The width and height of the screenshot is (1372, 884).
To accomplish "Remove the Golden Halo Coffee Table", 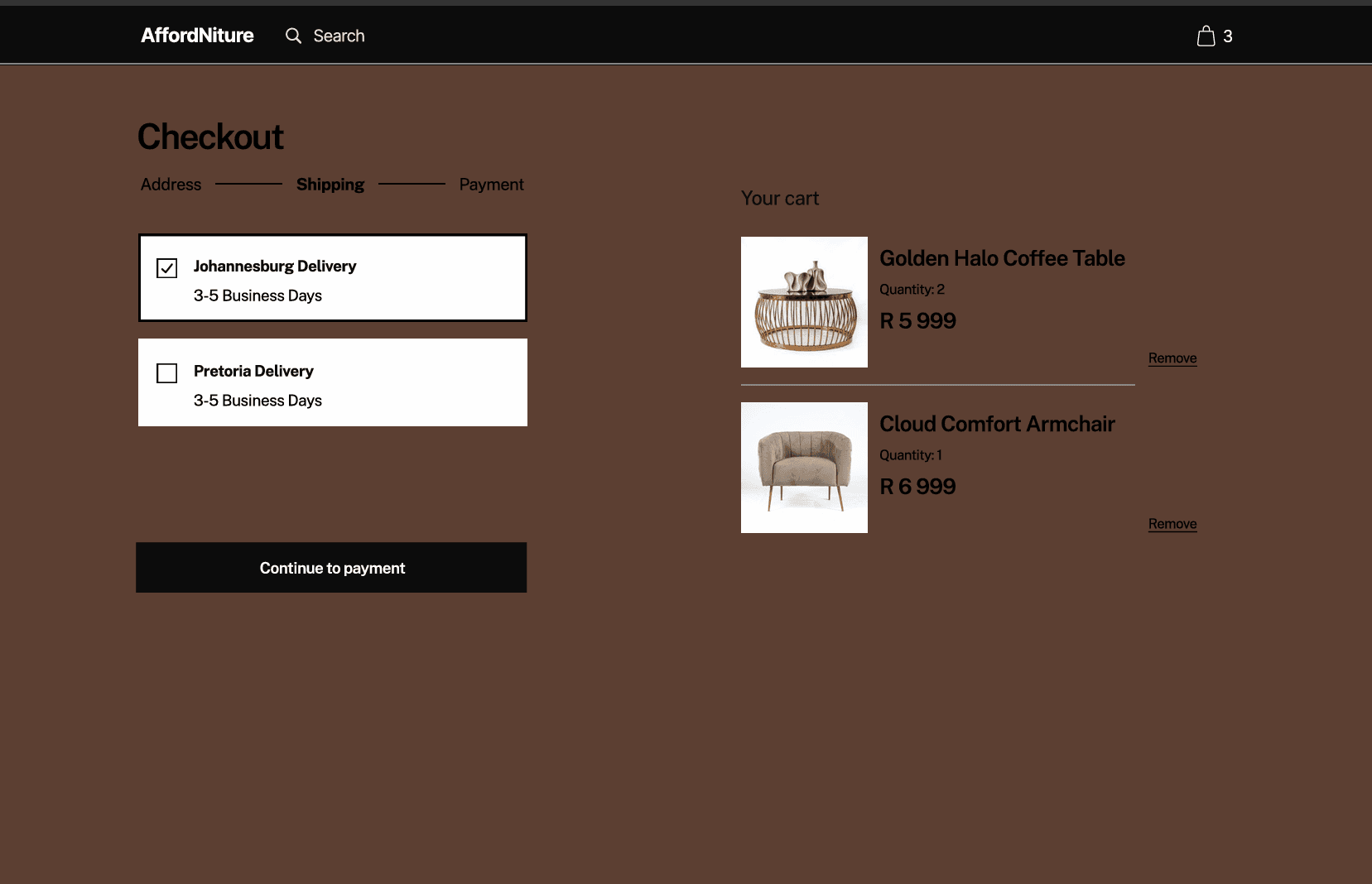I will click(1172, 358).
